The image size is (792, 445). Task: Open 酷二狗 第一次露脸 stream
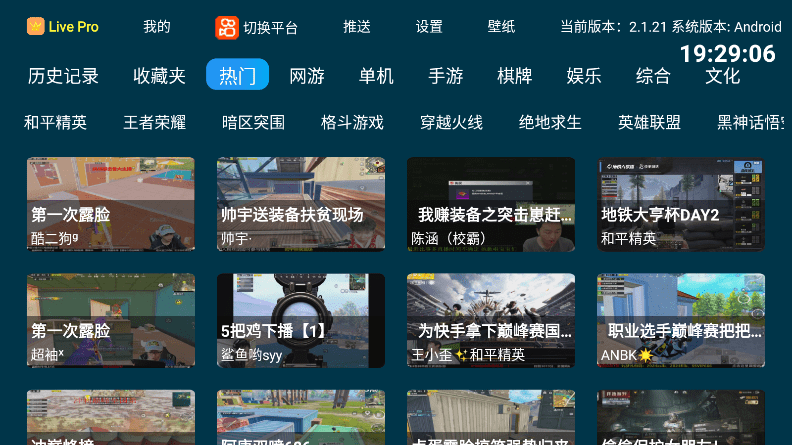[x=111, y=204]
